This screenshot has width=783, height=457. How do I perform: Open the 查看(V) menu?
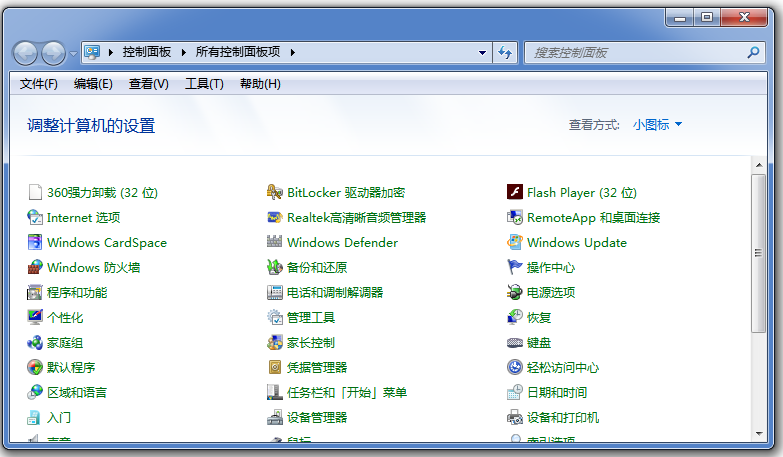148,84
